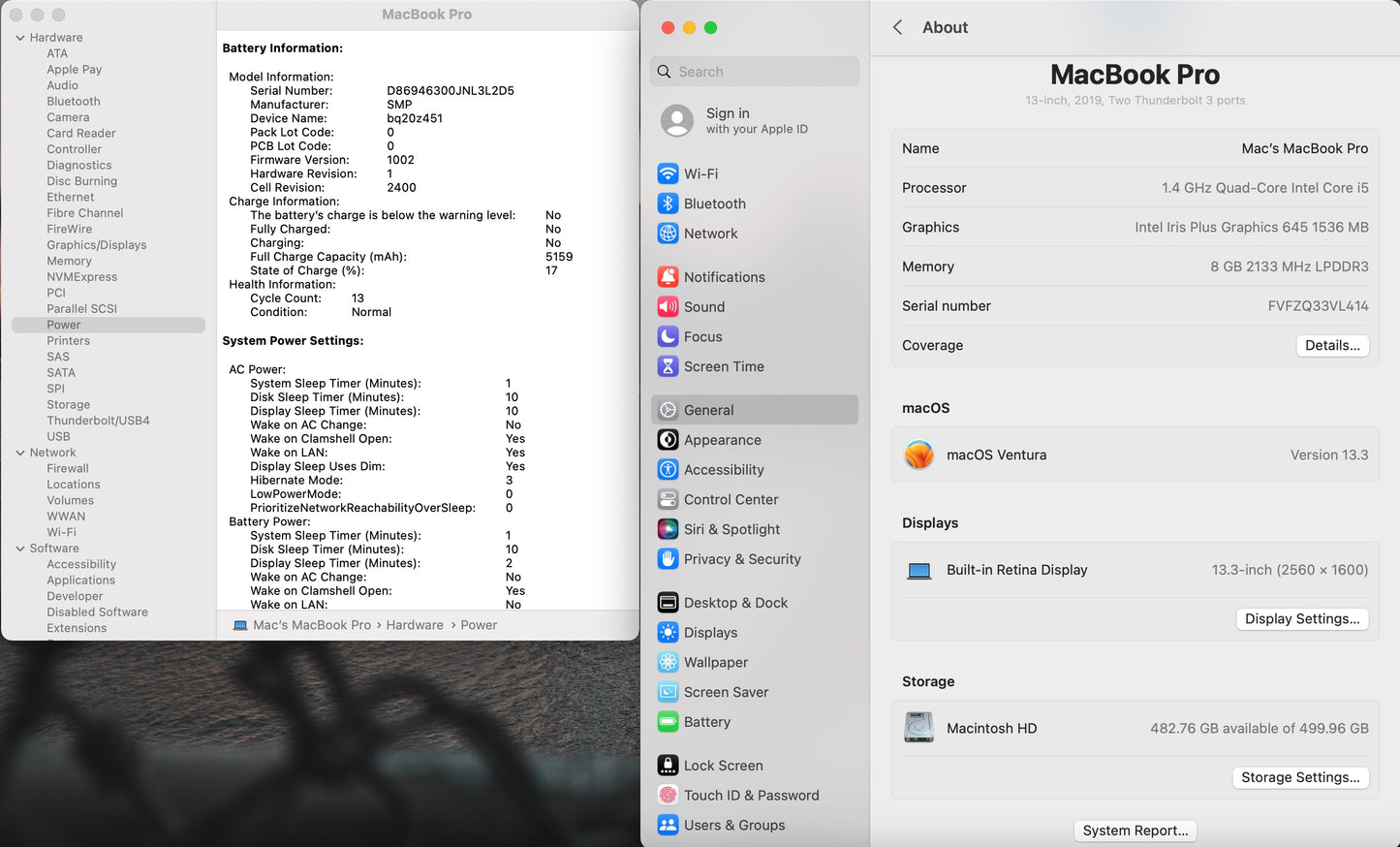The image size is (1400, 847).
Task: Open Touch ID & Password with the fingerprint icon
Action: point(668,795)
